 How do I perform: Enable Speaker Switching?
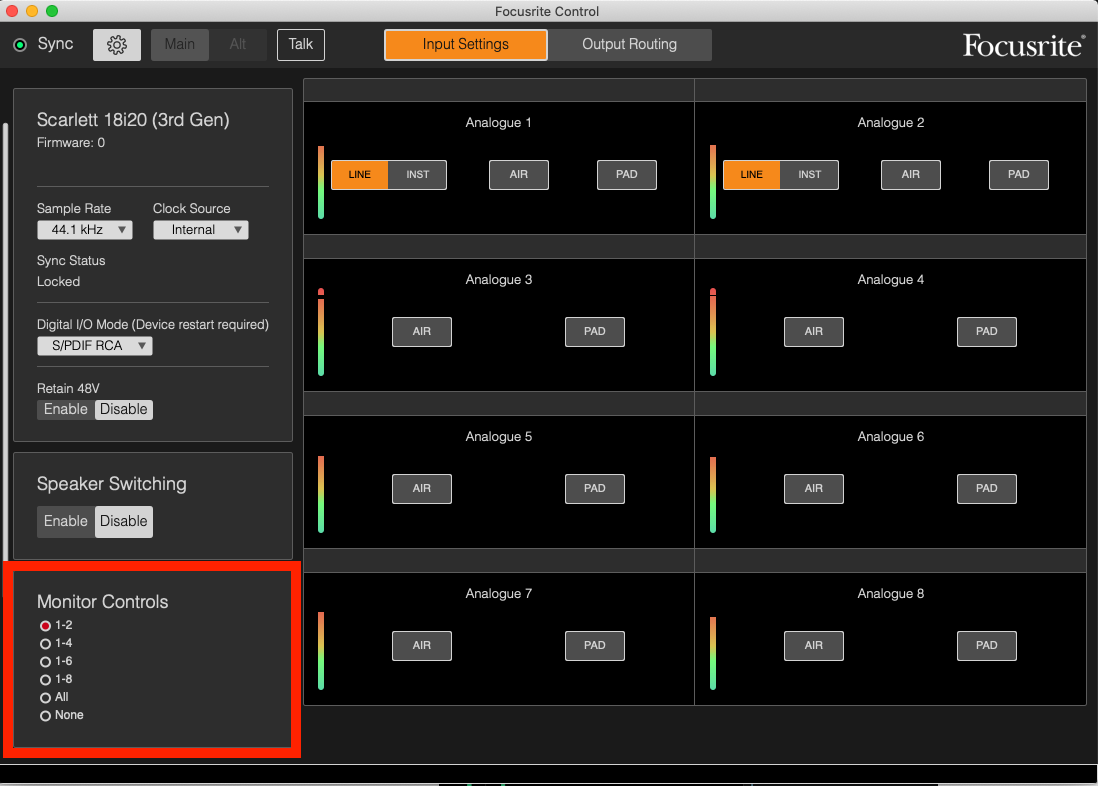point(66,521)
